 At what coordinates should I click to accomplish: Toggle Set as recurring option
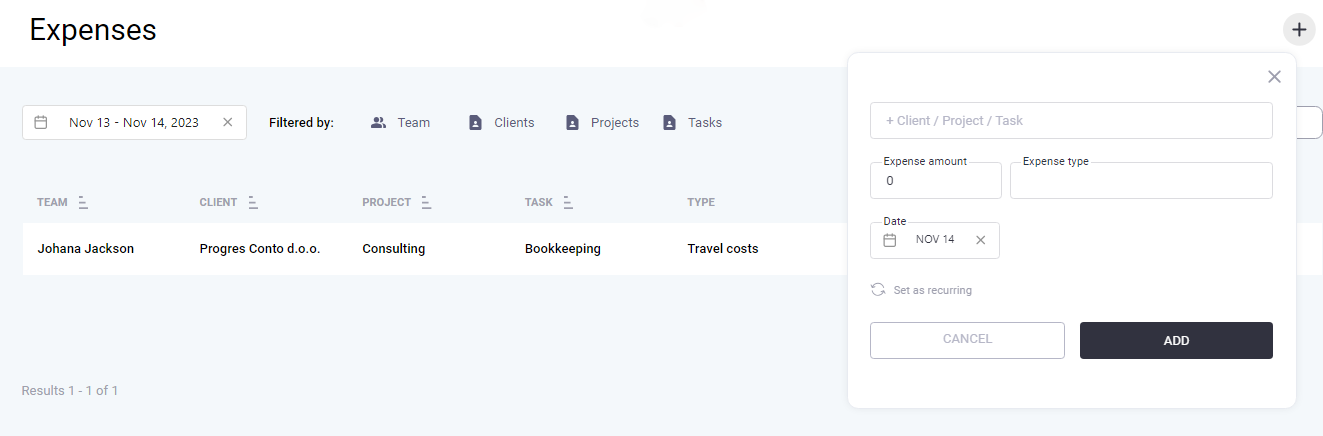click(x=921, y=290)
